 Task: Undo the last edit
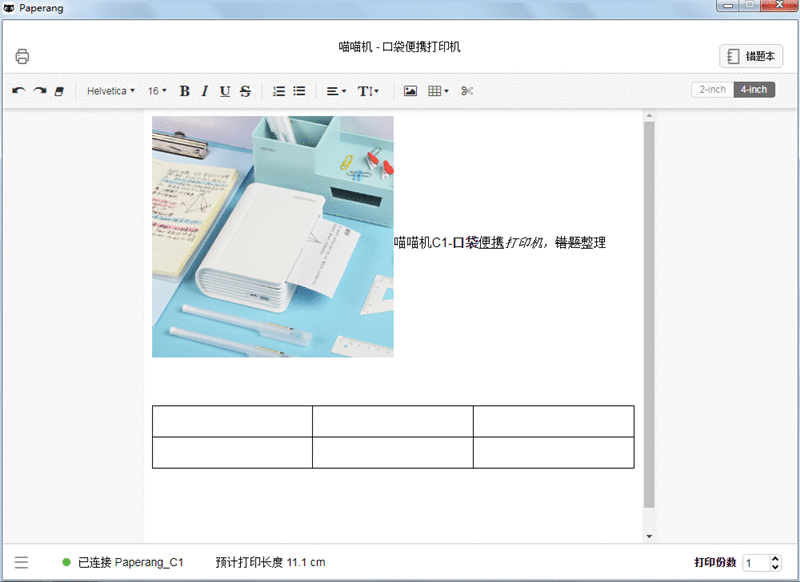tap(19, 91)
